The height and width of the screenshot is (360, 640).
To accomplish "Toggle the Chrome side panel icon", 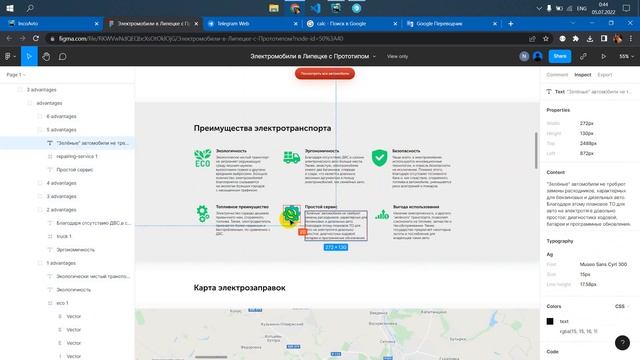I will point(604,38).
